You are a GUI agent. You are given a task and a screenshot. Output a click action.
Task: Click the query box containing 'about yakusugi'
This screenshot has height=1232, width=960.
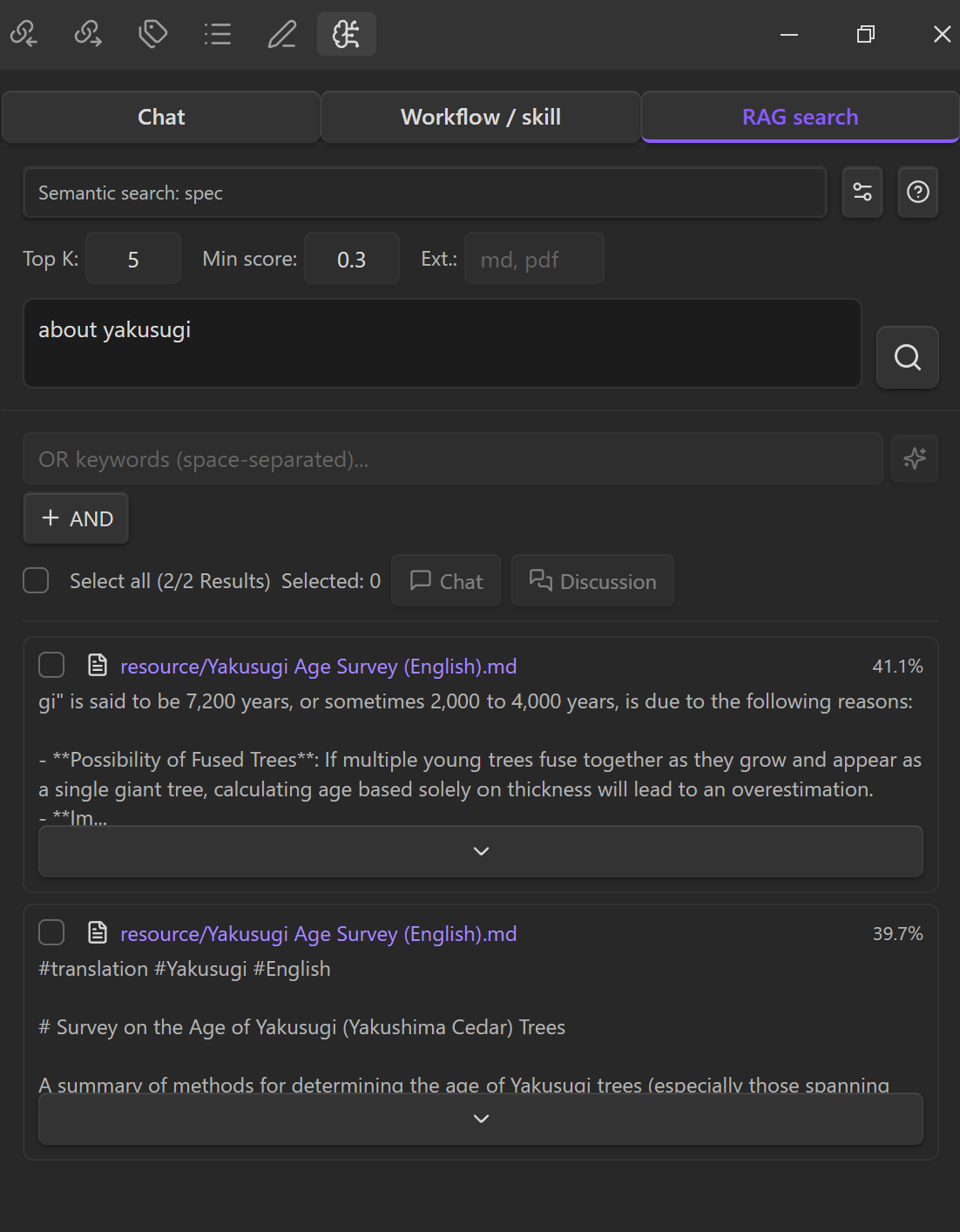(443, 343)
